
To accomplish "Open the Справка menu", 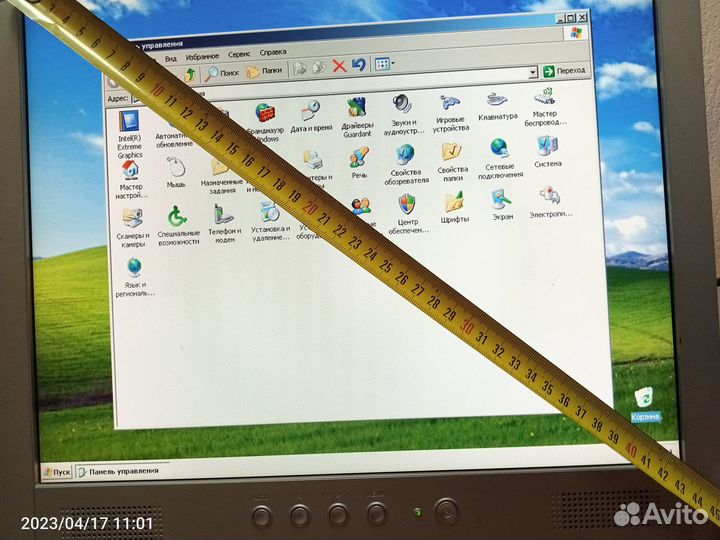I will 273,52.
